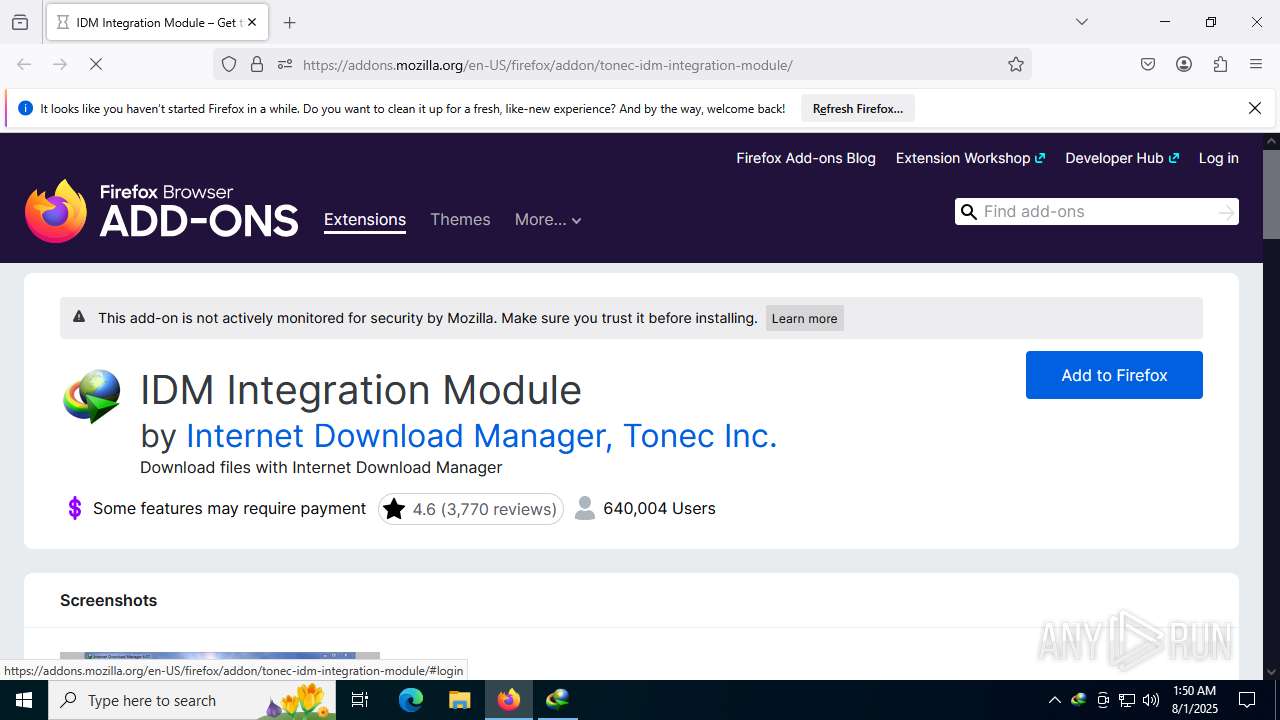Screen dimensions: 1280x720
Task: Click Log in link
Action: (x=1218, y=158)
